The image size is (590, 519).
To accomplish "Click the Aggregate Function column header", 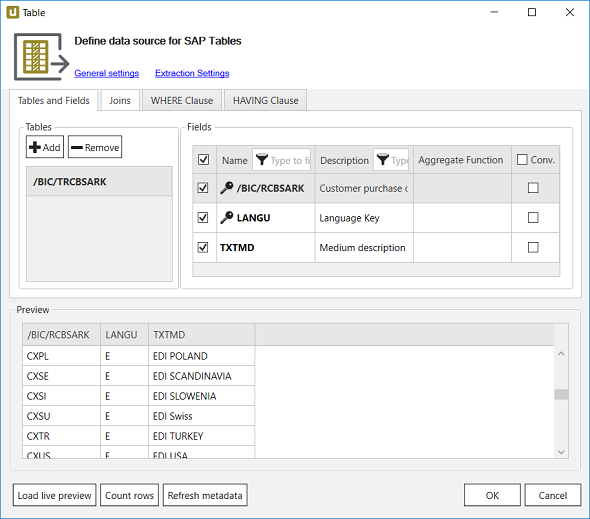I will (462, 160).
